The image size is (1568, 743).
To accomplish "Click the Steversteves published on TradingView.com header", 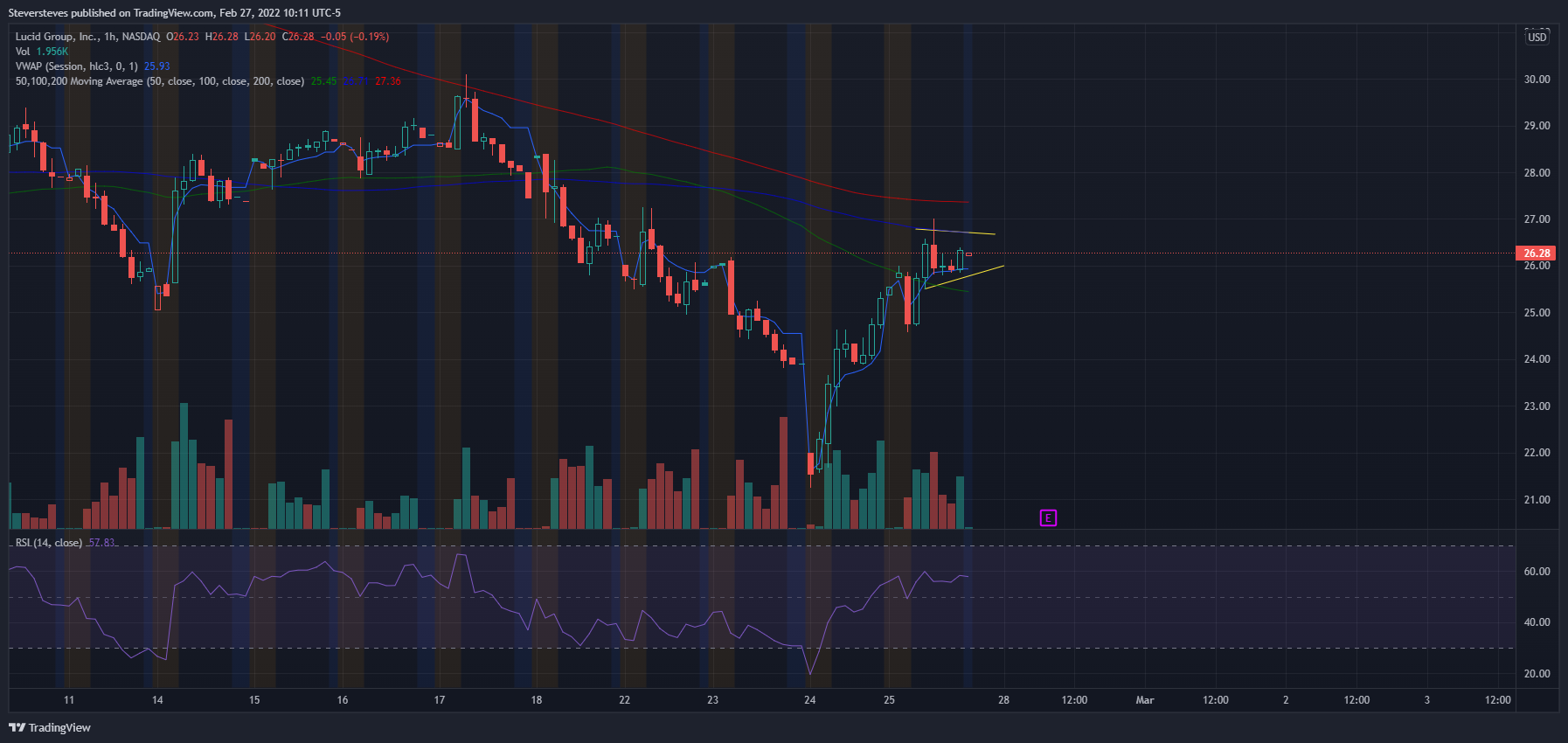I will (175, 13).
